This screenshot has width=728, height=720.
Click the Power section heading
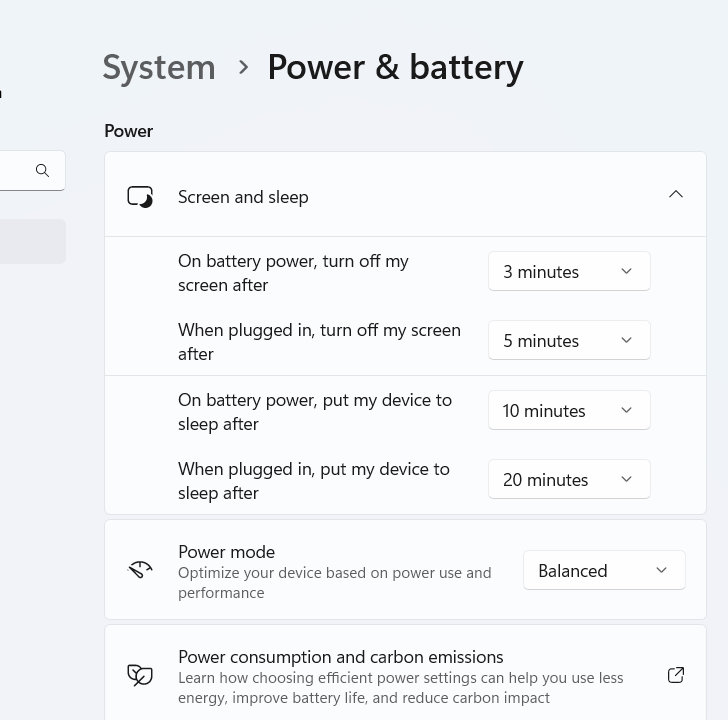tap(128, 131)
